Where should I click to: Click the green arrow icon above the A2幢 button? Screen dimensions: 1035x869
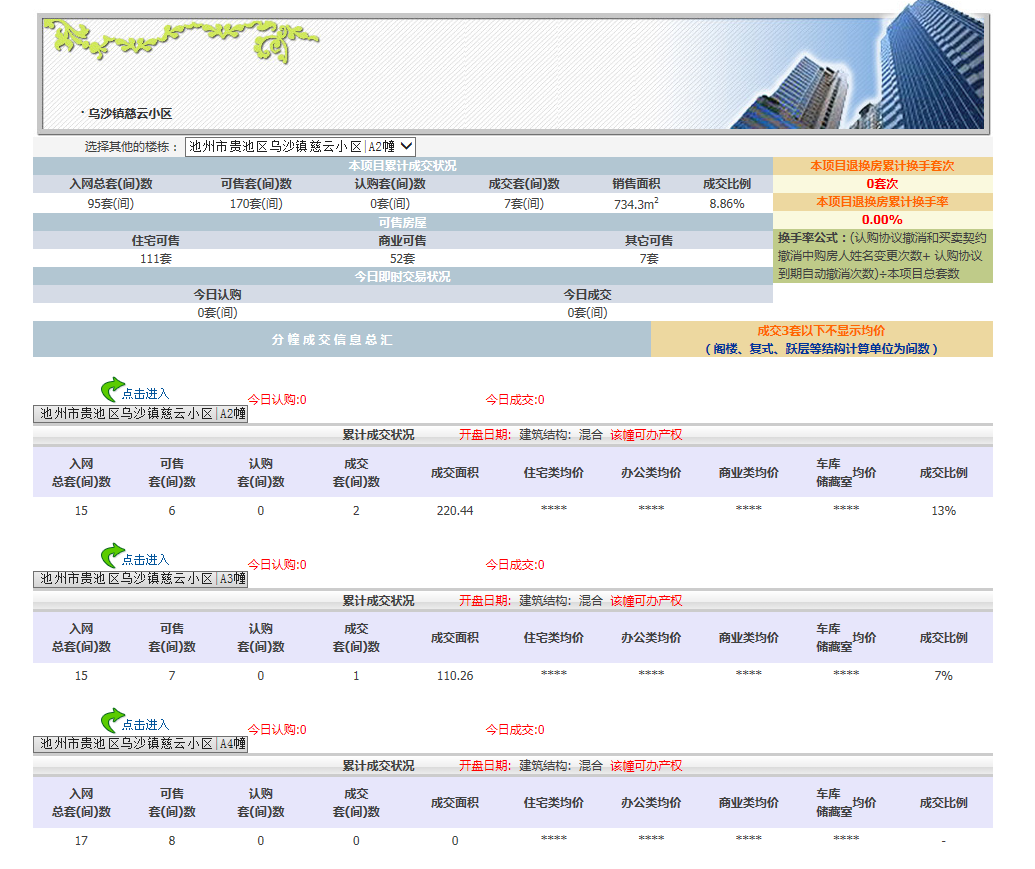point(112,389)
